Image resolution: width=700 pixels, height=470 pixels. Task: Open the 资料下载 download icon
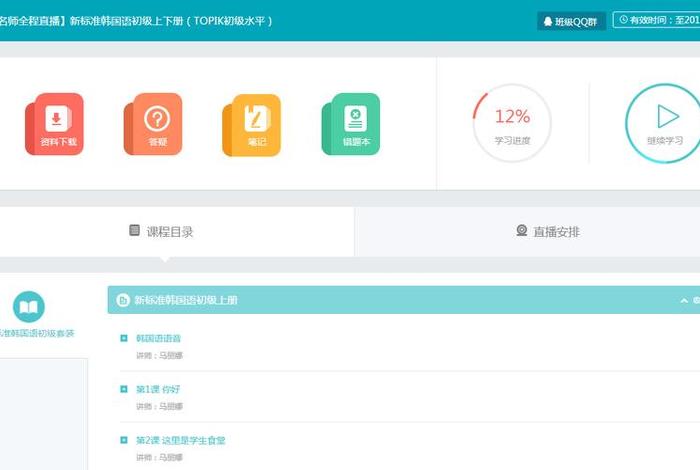click(x=54, y=124)
